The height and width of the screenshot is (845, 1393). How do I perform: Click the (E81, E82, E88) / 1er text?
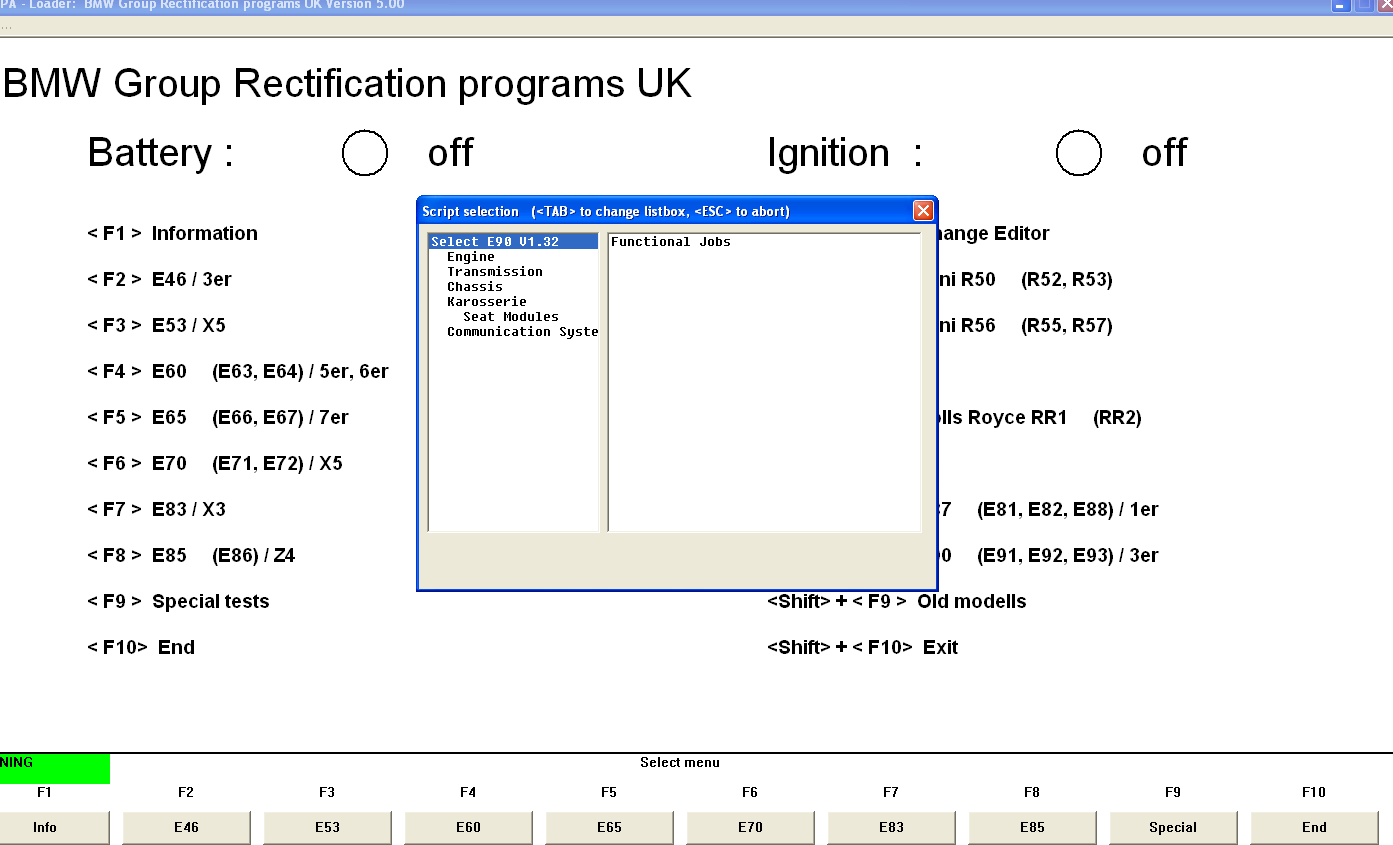tap(1068, 509)
